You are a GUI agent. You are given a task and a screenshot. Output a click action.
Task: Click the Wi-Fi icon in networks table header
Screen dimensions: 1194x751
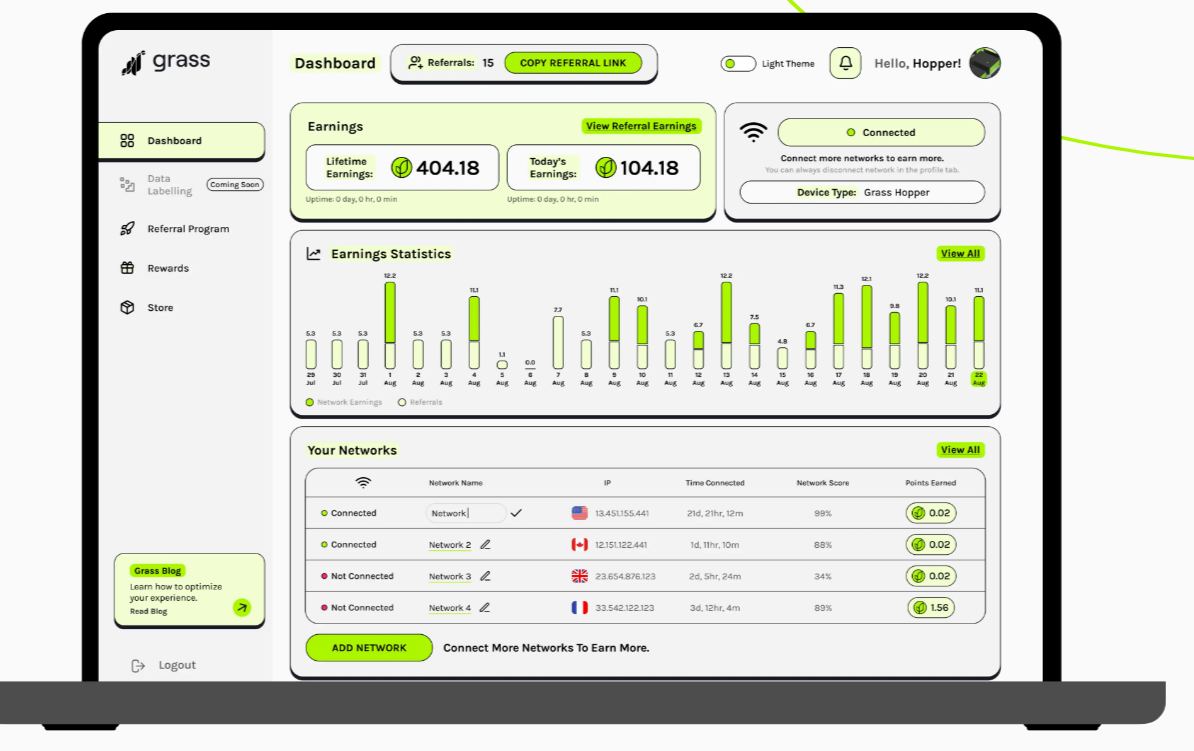click(363, 483)
